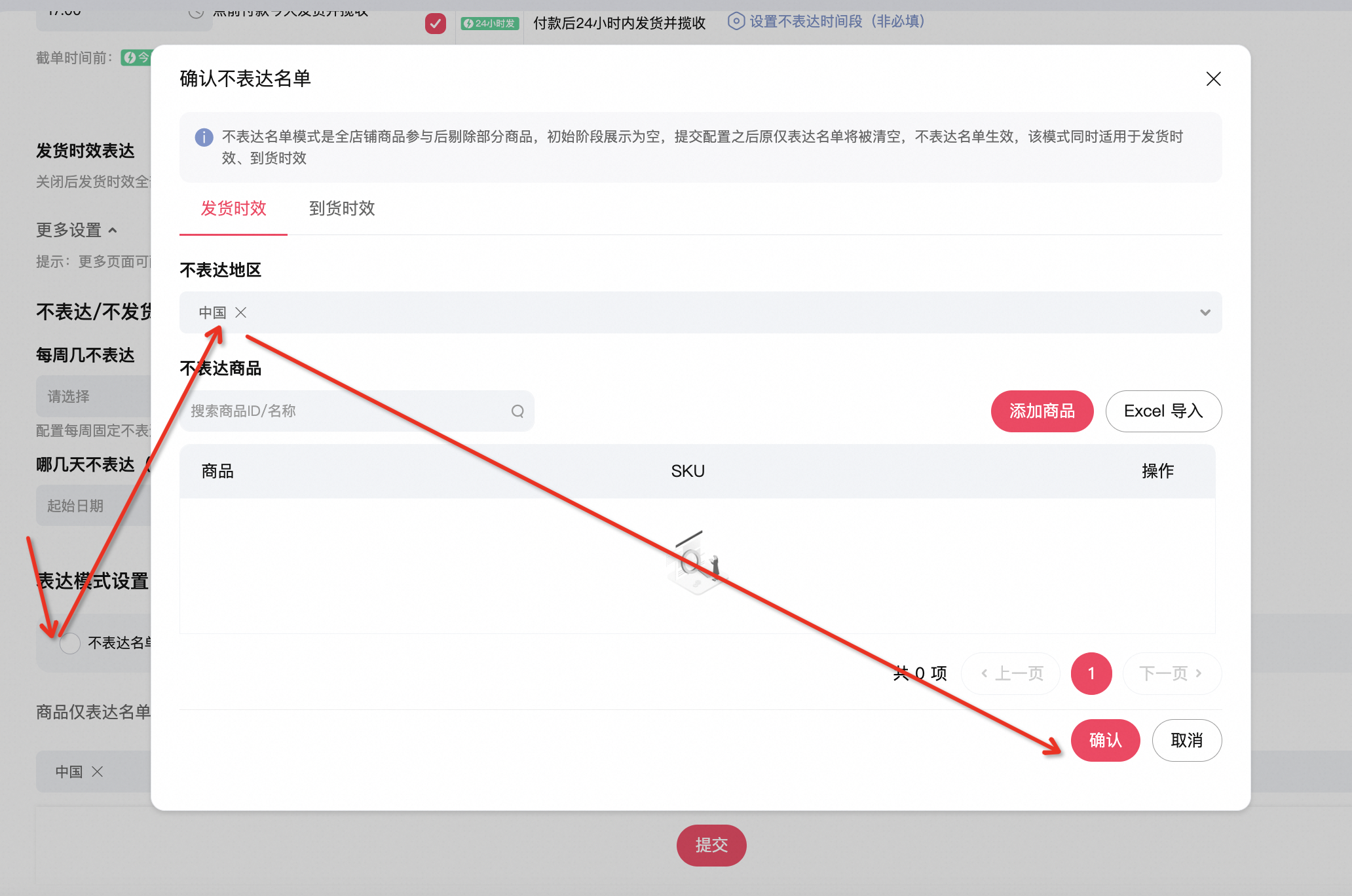1352x896 pixels.
Task: Go to next page 下一页
Action: click(x=1172, y=673)
